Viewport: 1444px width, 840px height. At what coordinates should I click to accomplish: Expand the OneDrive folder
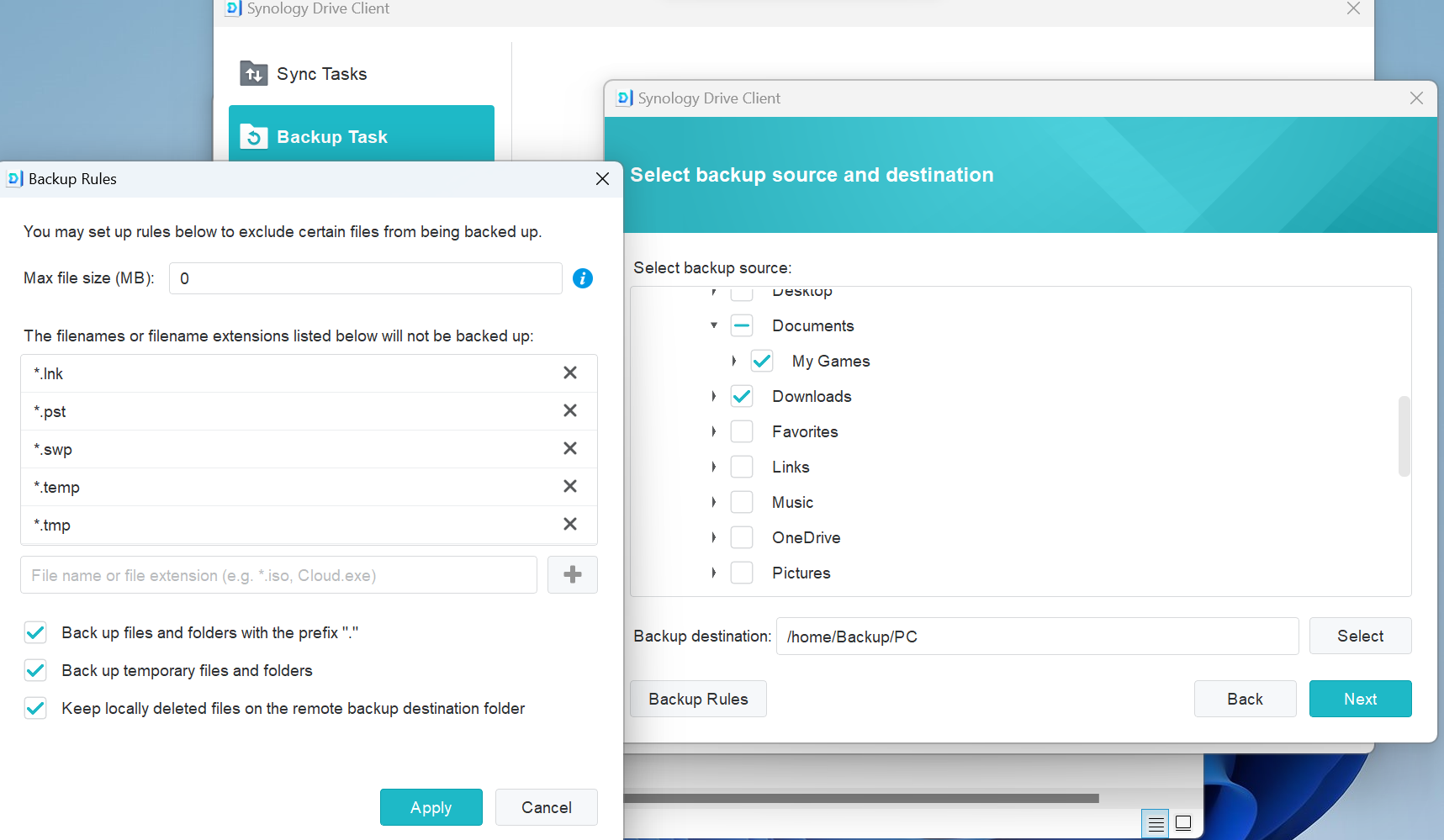pyautogui.click(x=714, y=537)
